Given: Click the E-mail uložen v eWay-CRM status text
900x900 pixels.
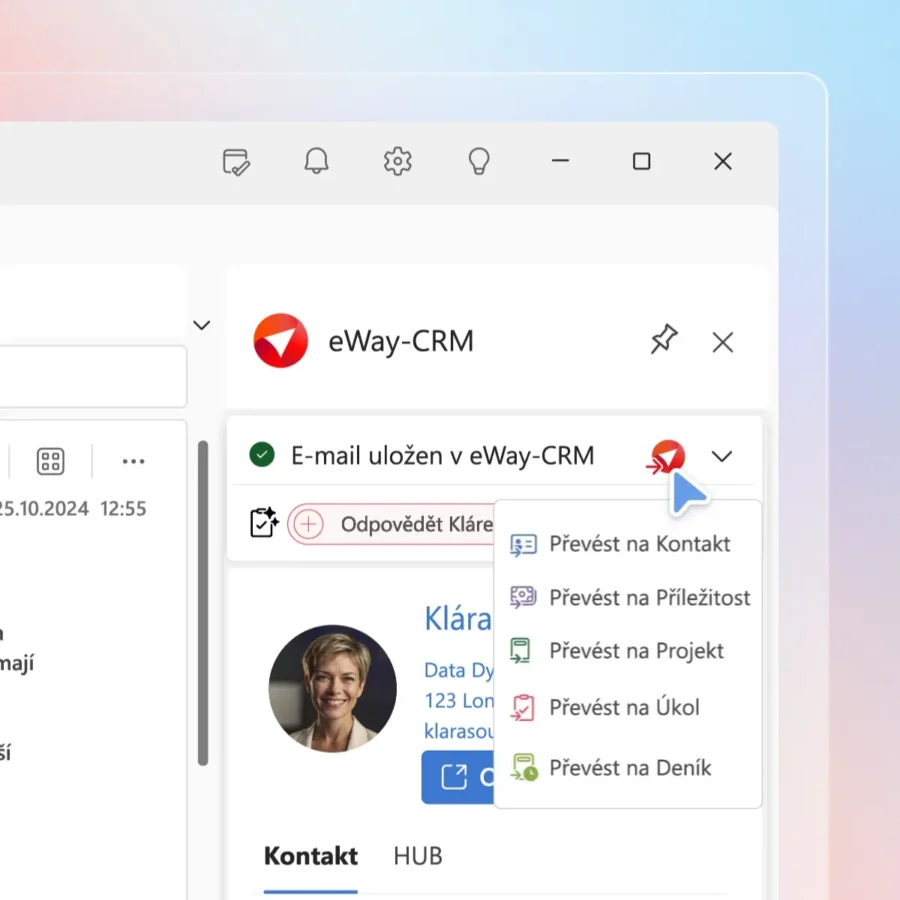Looking at the screenshot, I should tap(443, 456).
